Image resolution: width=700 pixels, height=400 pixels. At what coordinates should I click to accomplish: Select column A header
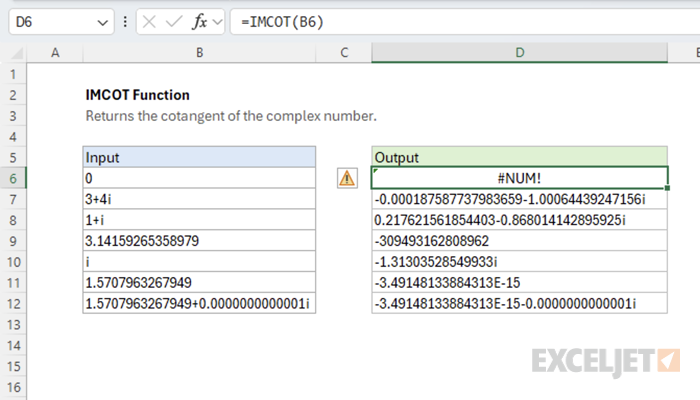(x=55, y=53)
